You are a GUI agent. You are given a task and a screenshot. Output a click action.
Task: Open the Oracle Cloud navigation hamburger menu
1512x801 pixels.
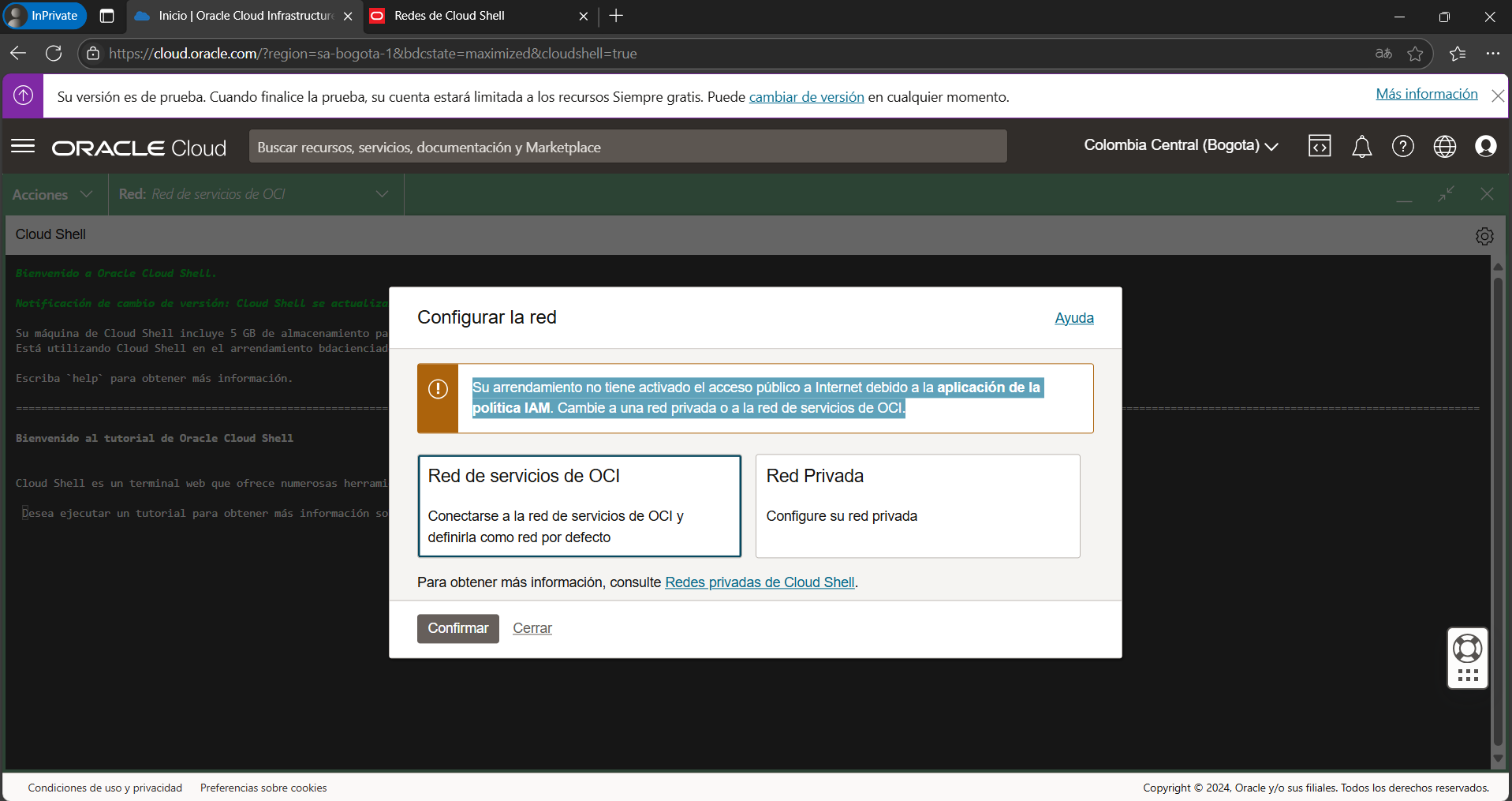point(23,146)
